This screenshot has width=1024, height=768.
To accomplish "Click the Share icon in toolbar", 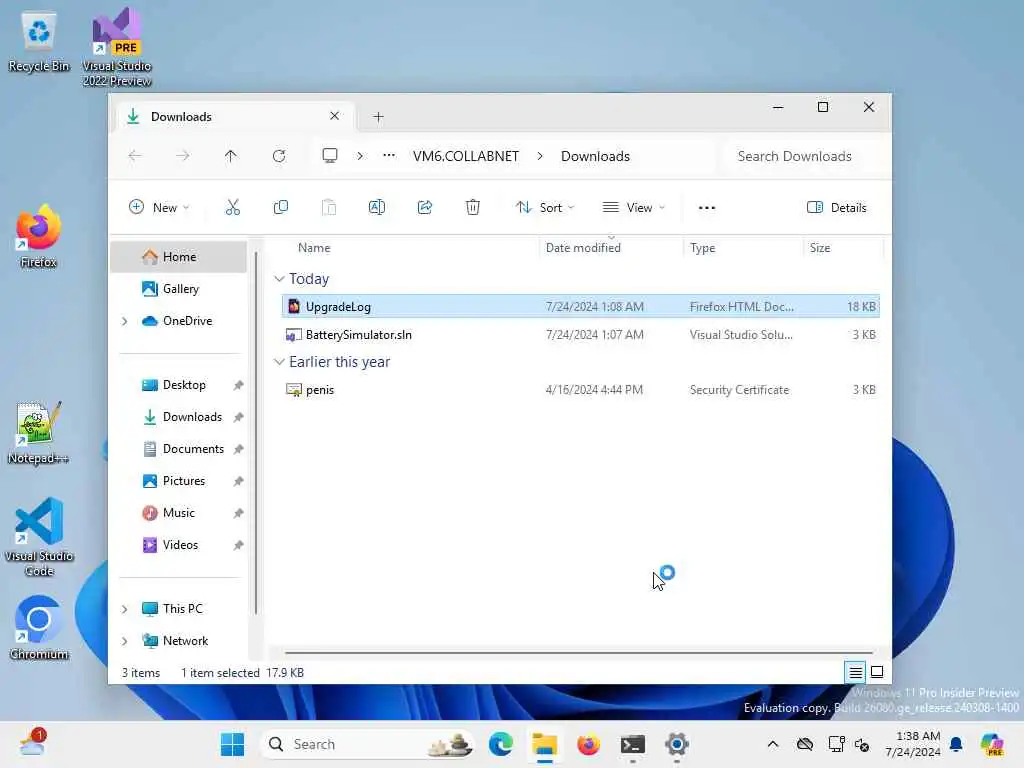I will (x=425, y=208).
